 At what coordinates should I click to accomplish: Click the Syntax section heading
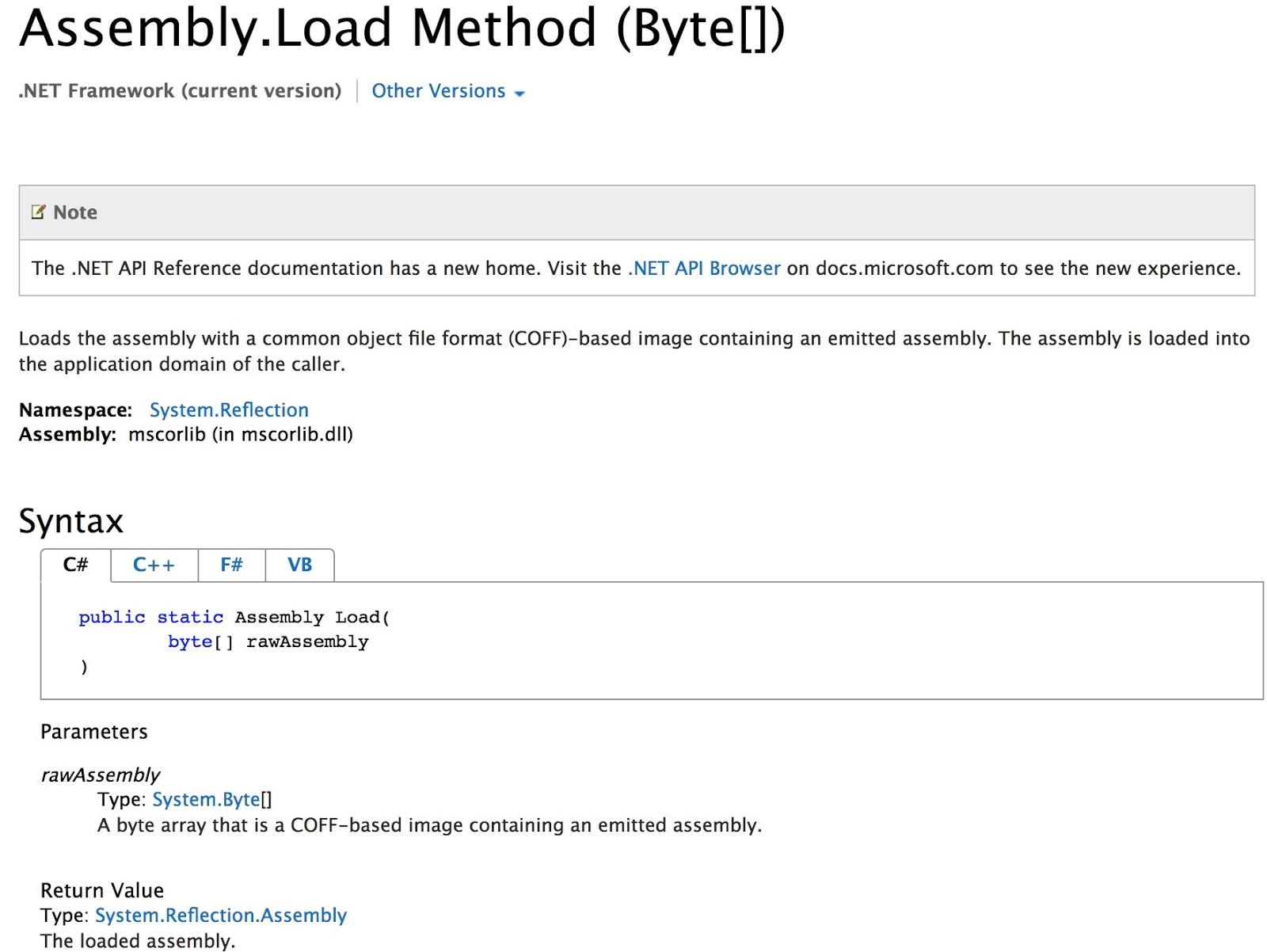[70, 521]
